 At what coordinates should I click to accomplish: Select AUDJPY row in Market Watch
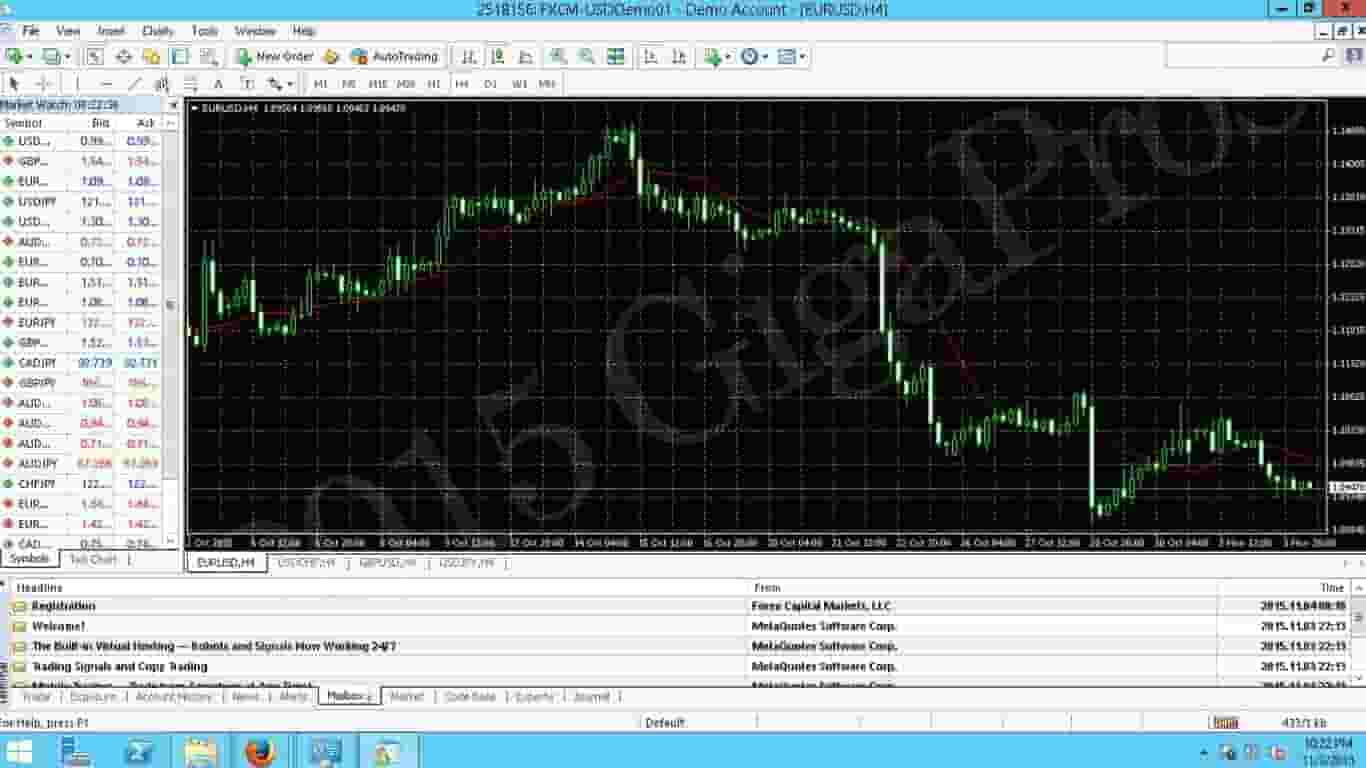coord(82,464)
